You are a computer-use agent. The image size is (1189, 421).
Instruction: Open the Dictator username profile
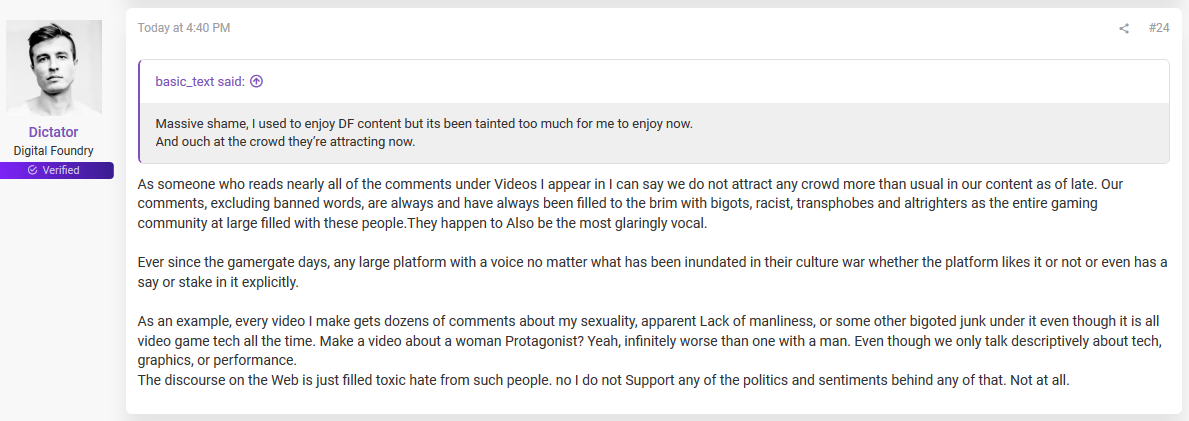pos(53,132)
